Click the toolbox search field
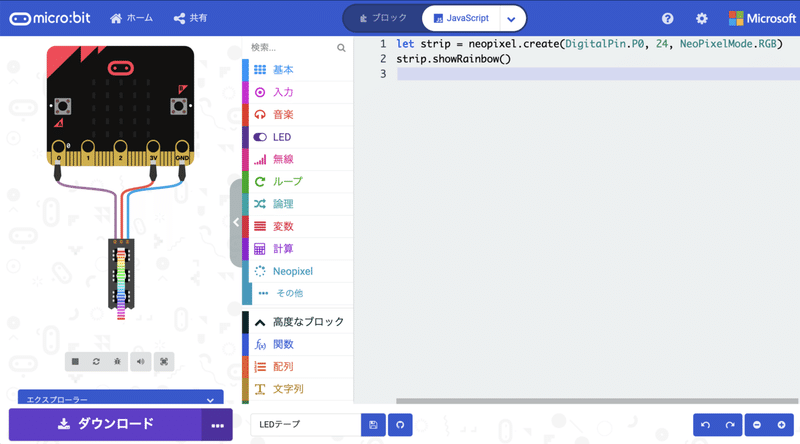 pyautogui.click(x=291, y=47)
